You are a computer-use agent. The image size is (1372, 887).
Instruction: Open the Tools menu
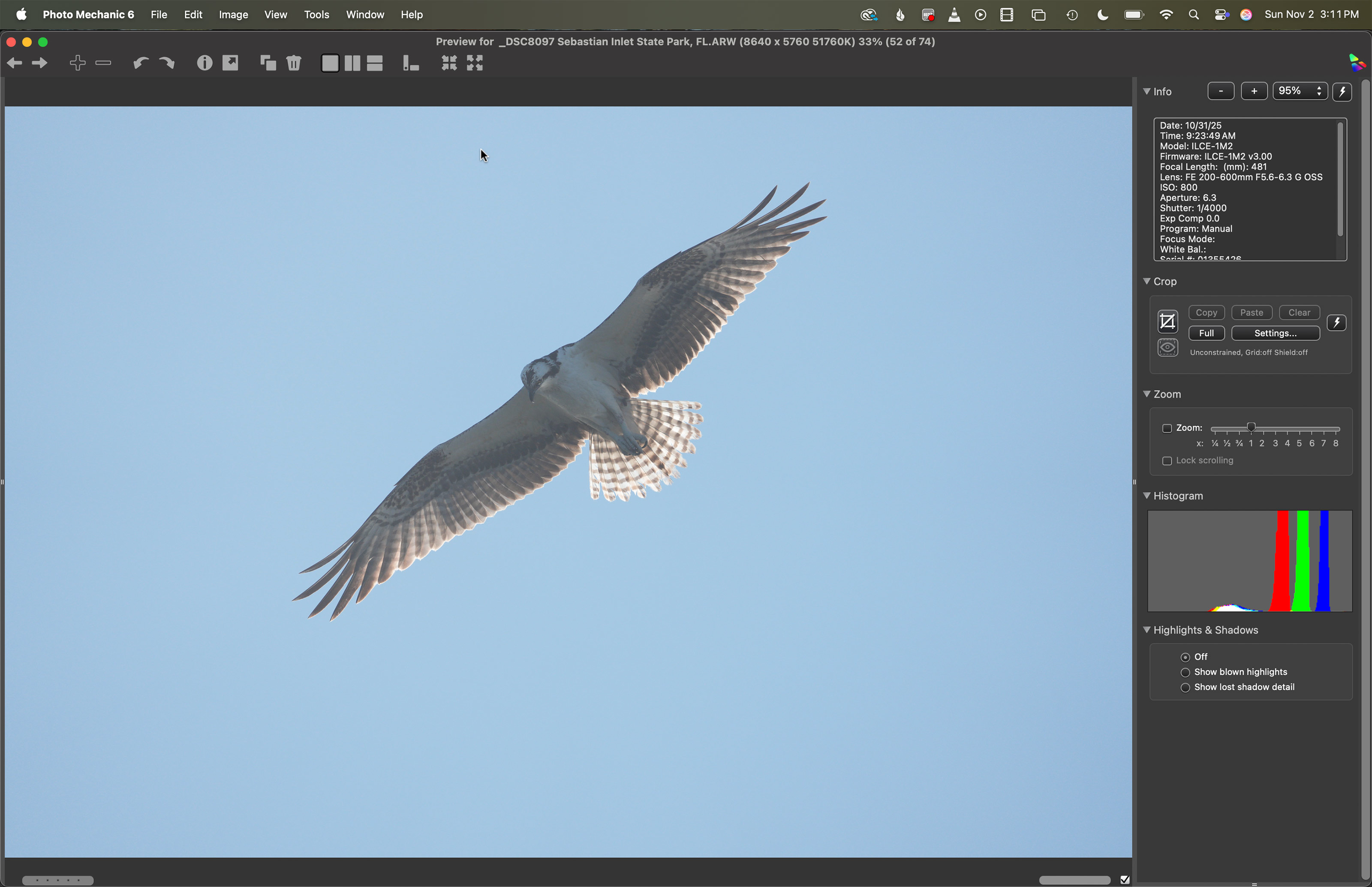(x=316, y=15)
